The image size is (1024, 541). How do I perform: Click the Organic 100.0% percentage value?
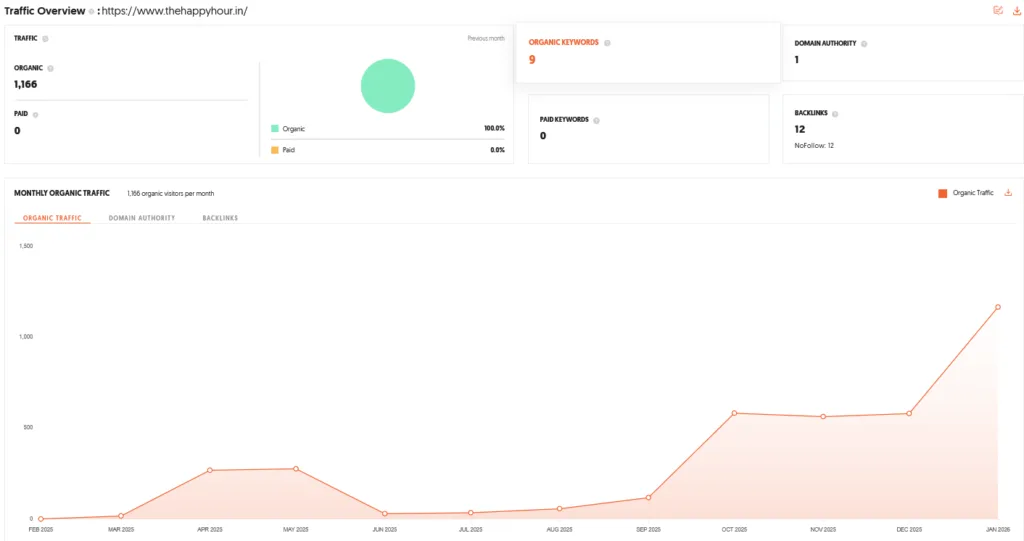[494, 129]
